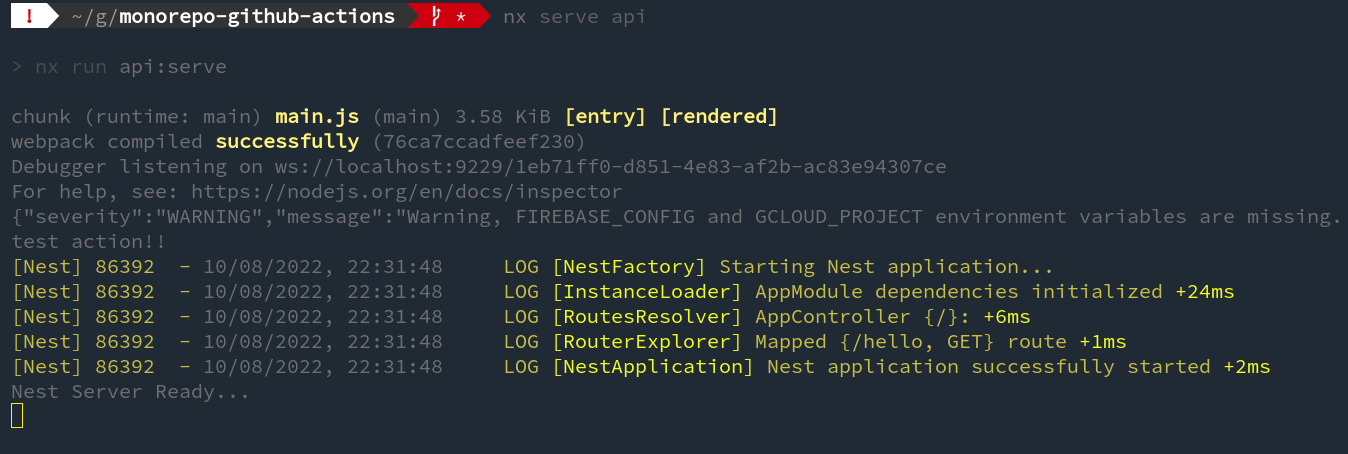
Task: Click the git branch icon in prompt
Action: pyautogui.click(x=436, y=17)
